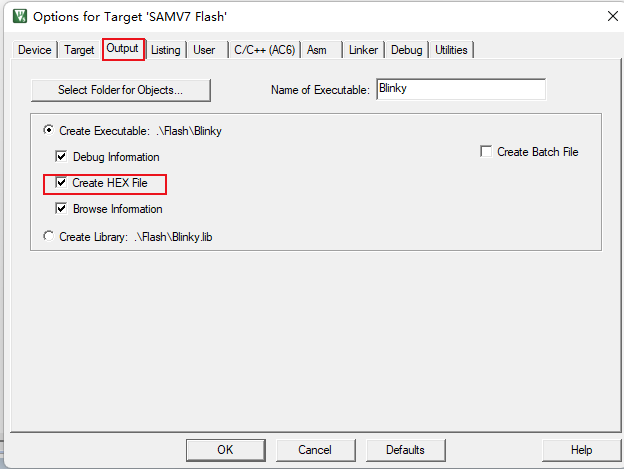The width and height of the screenshot is (624, 469).
Task: Select the Create Library radio button
Action: 49,236
